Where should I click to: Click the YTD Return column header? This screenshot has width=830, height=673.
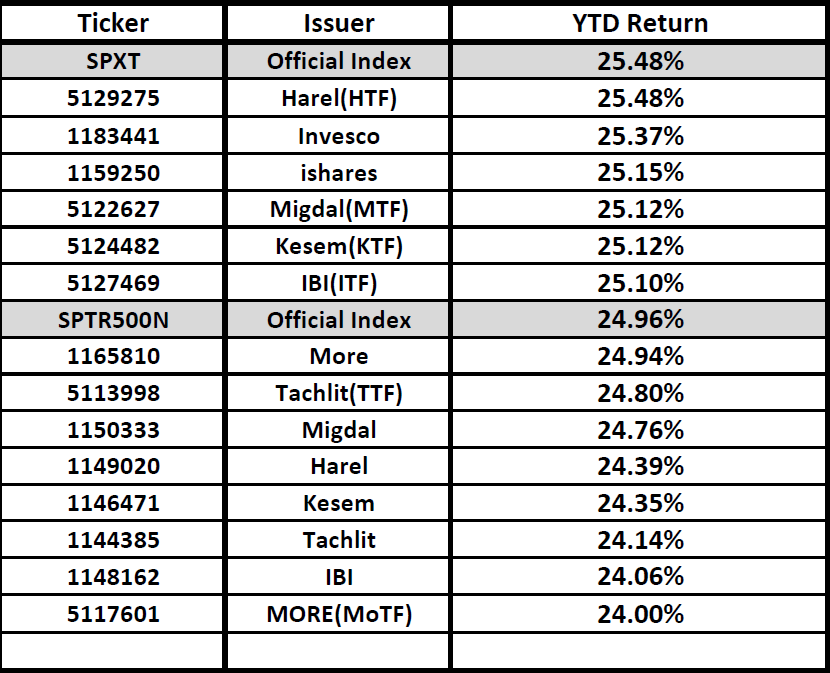[x=639, y=22]
